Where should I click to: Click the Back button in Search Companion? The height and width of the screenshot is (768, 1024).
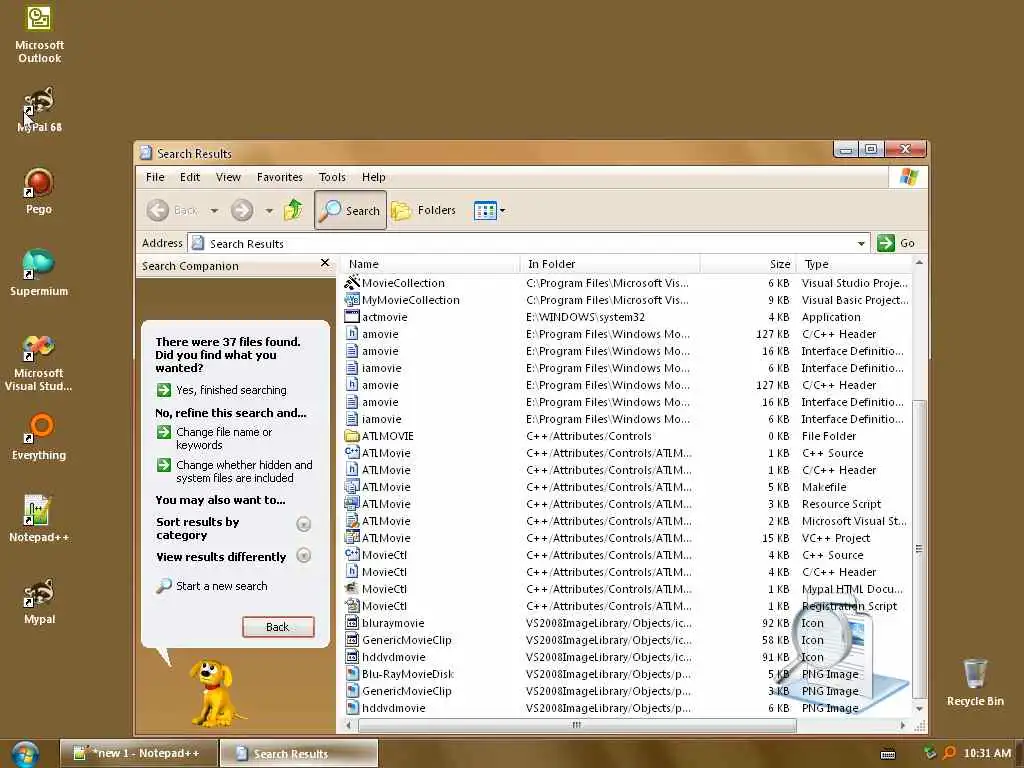pos(278,626)
